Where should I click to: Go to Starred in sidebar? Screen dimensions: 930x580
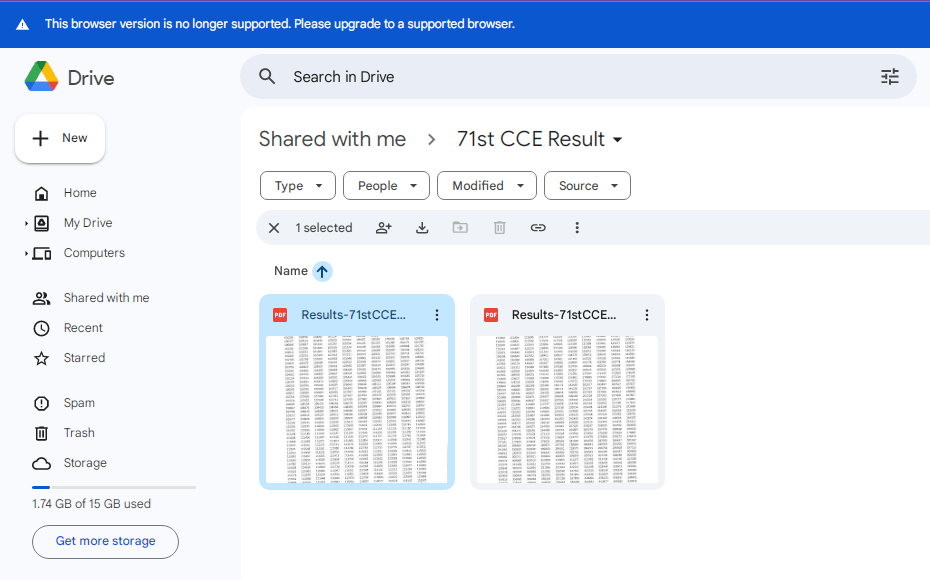pyautogui.click(x=84, y=358)
